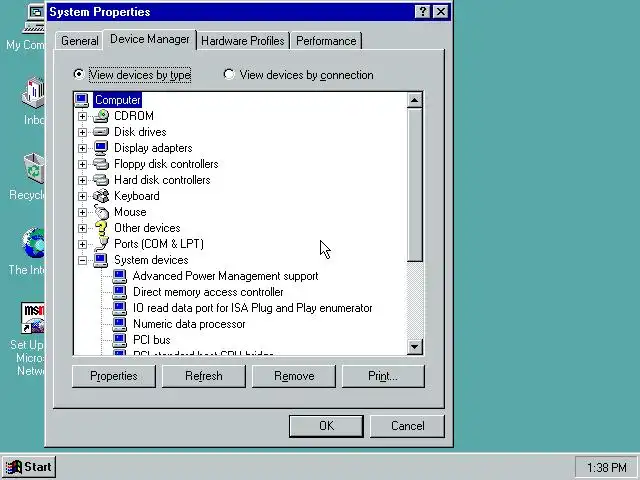
Task: Select the CDROM device category icon
Action: point(101,116)
